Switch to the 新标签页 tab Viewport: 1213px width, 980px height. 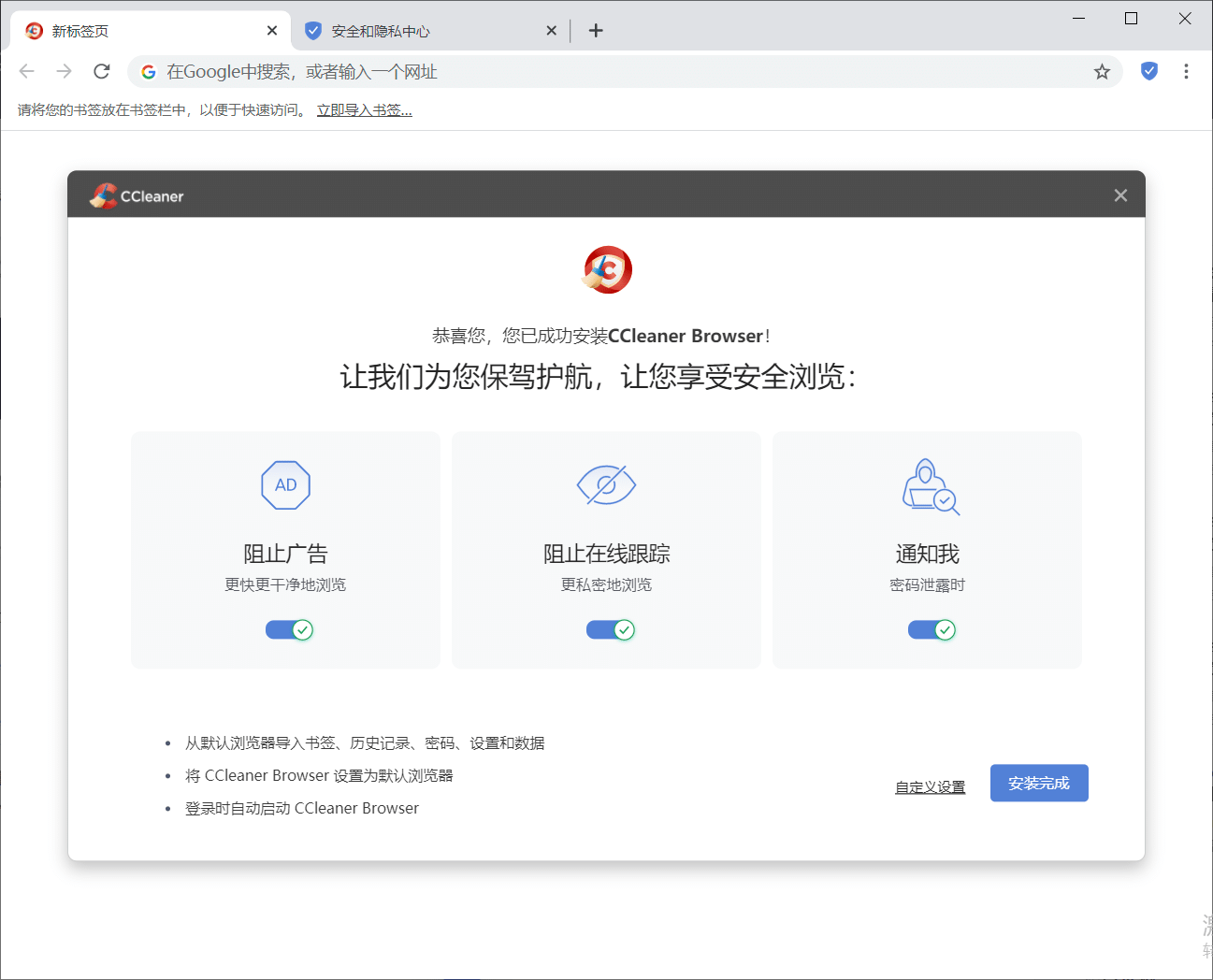point(140,31)
